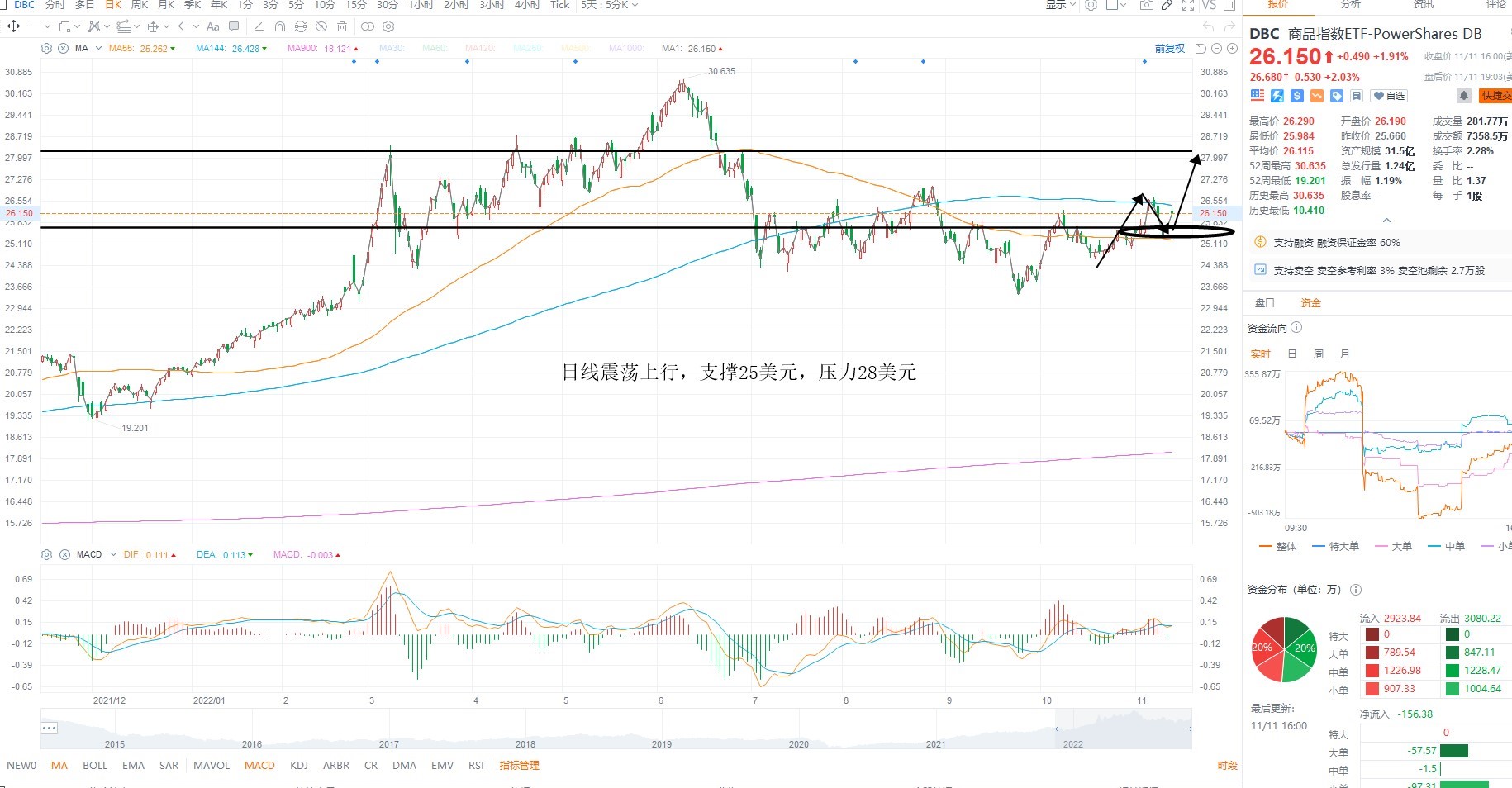The height and width of the screenshot is (788, 1512).
Task: Delete drawings with the trash icon
Action: [342, 26]
